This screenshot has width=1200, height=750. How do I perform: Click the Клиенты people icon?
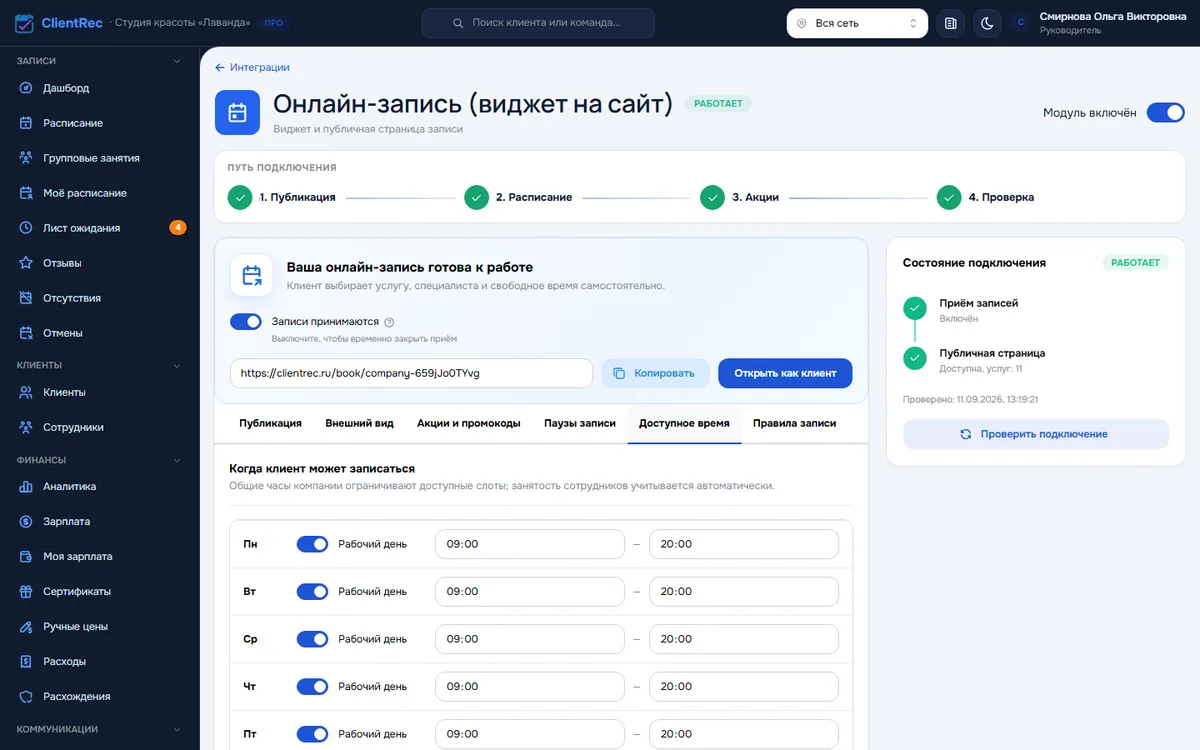point(26,392)
